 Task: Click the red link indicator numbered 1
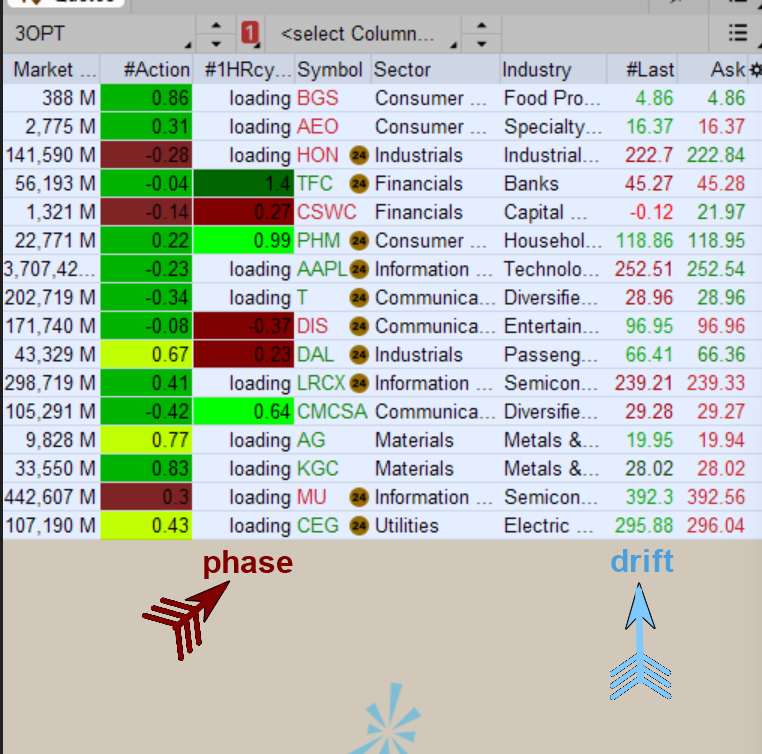(x=250, y=34)
